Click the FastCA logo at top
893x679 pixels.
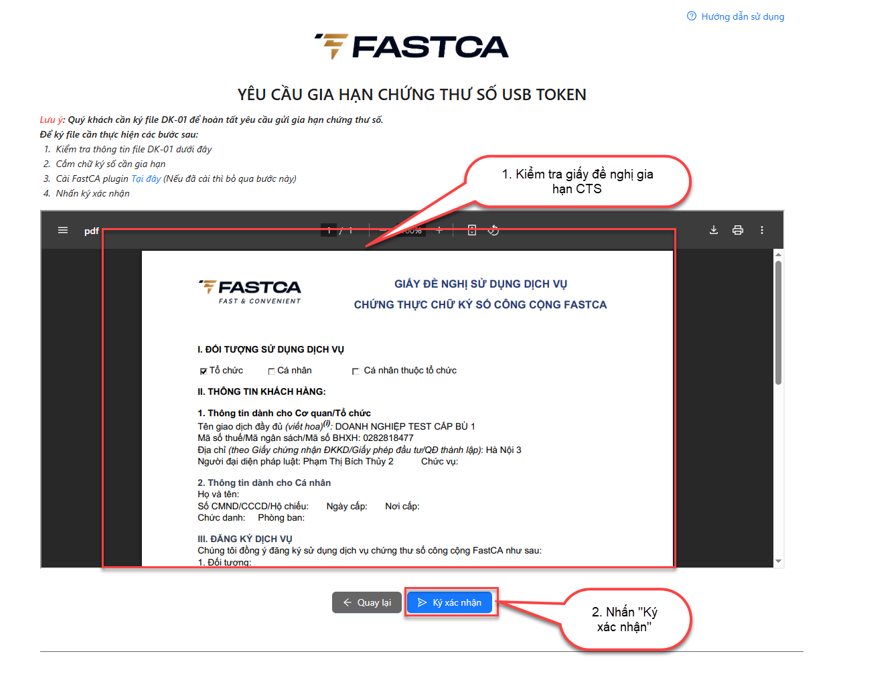[411, 46]
